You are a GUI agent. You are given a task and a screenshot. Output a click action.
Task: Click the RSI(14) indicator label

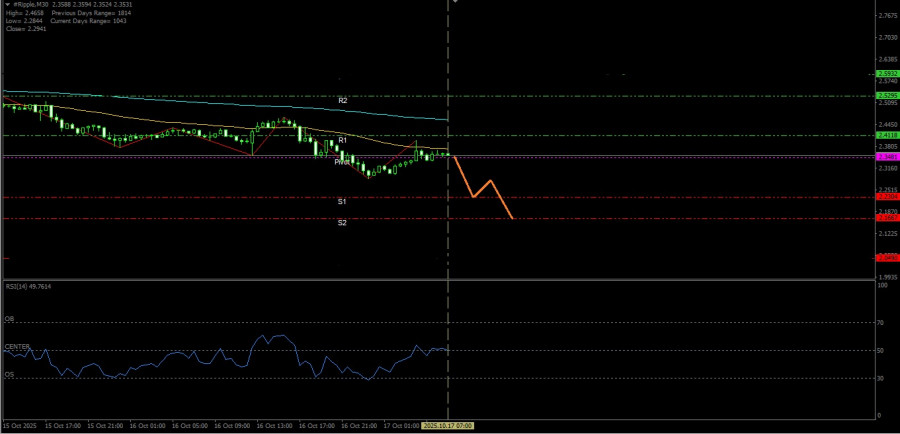[x=28, y=286]
